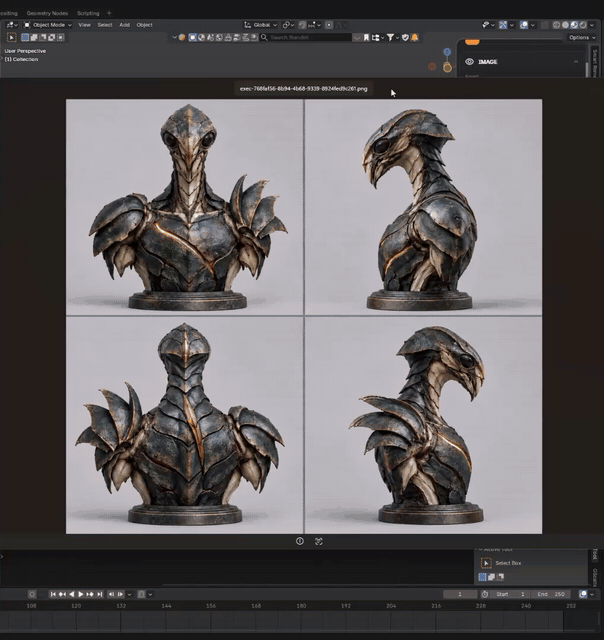Click the filename label above the image
The height and width of the screenshot is (640, 604).
(x=303, y=89)
